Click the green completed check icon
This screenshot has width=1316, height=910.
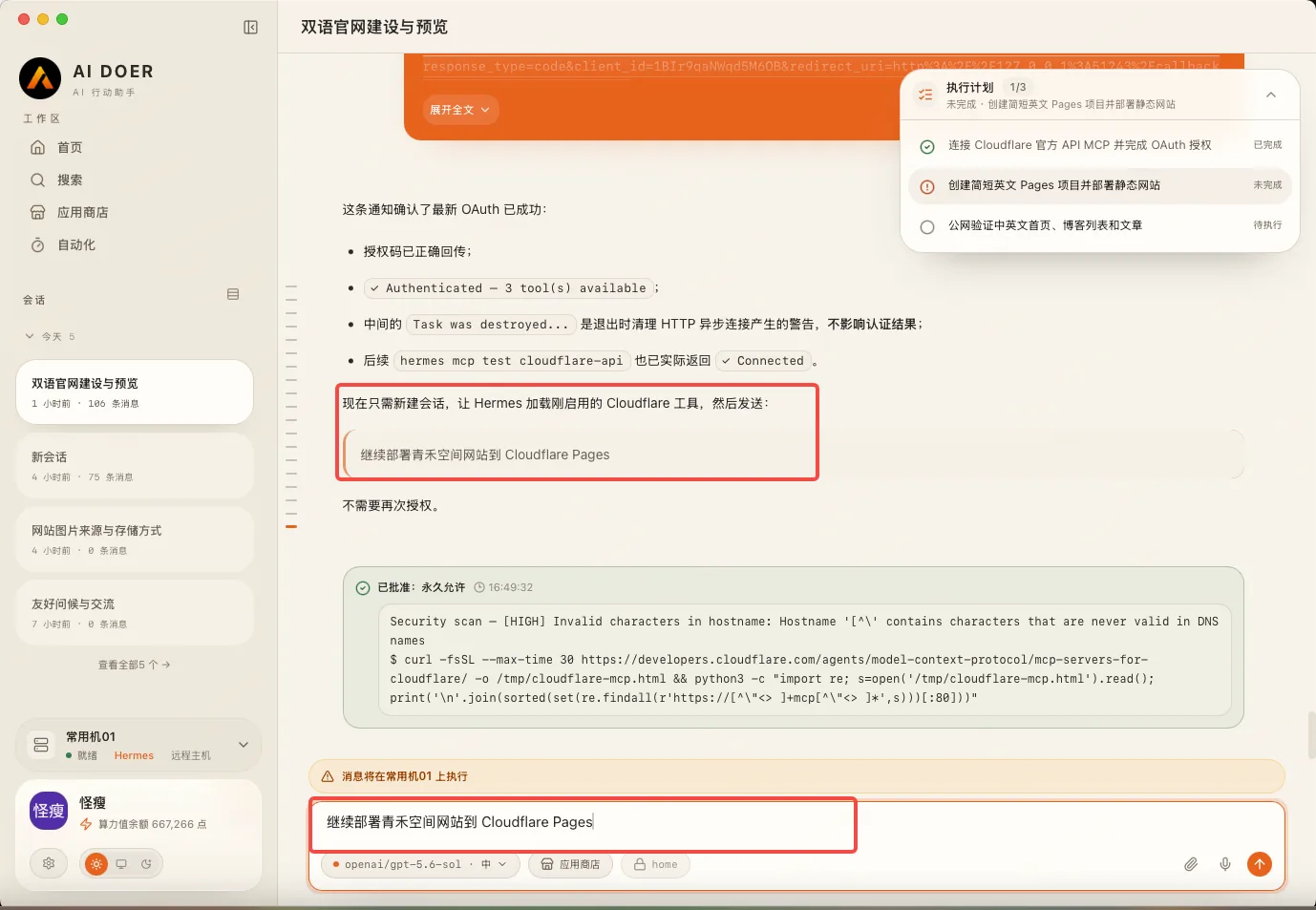pyautogui.click(x=926, y=146)
